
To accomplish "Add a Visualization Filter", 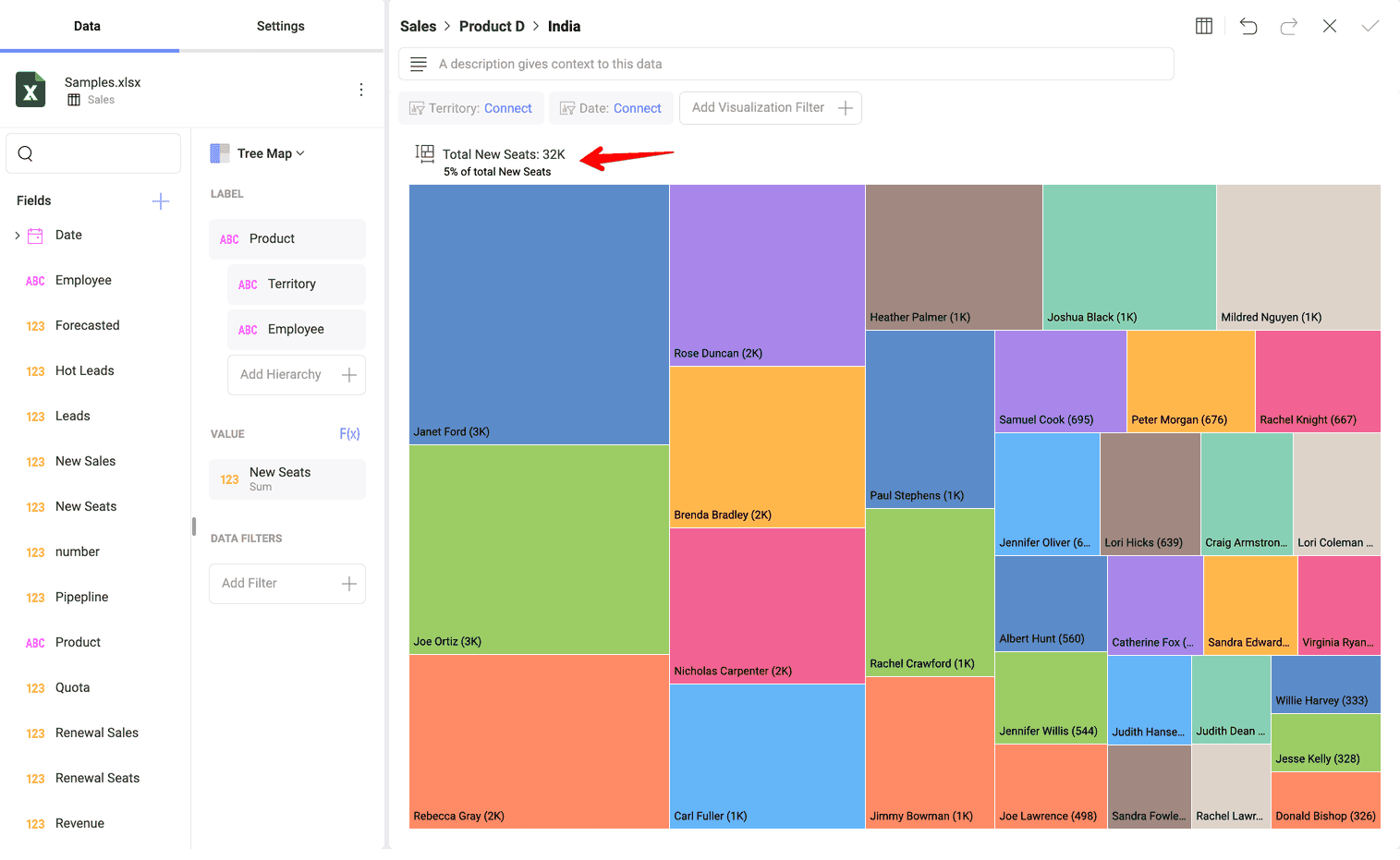I will pos(771,108).
